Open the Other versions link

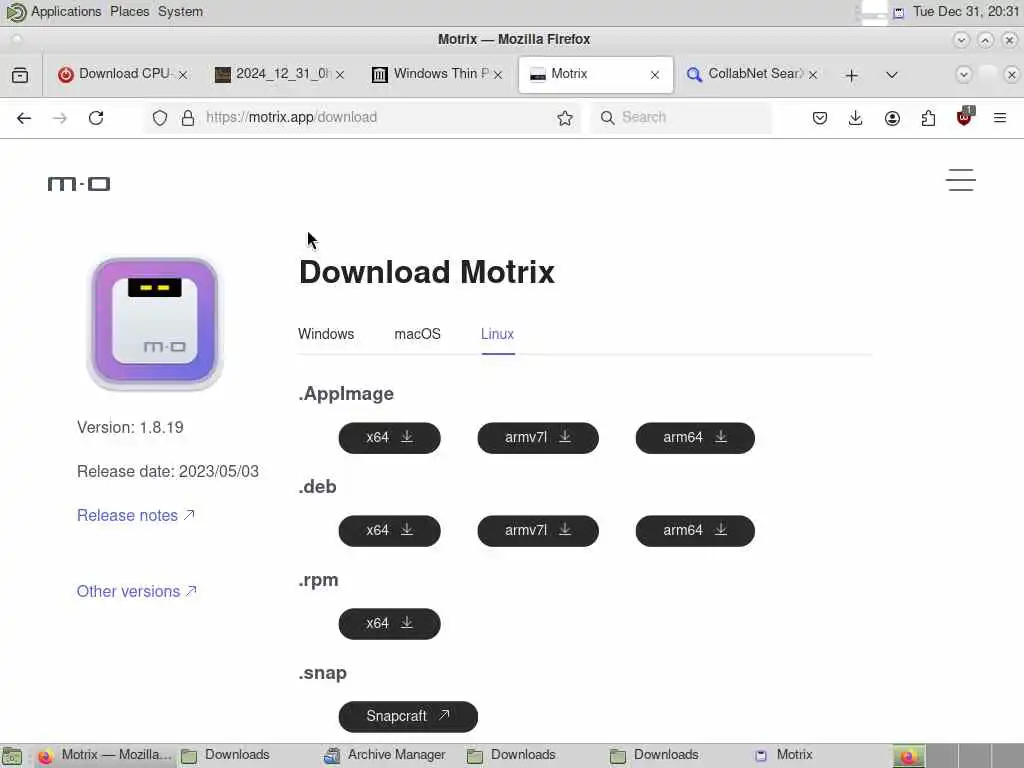coord(136,591)
